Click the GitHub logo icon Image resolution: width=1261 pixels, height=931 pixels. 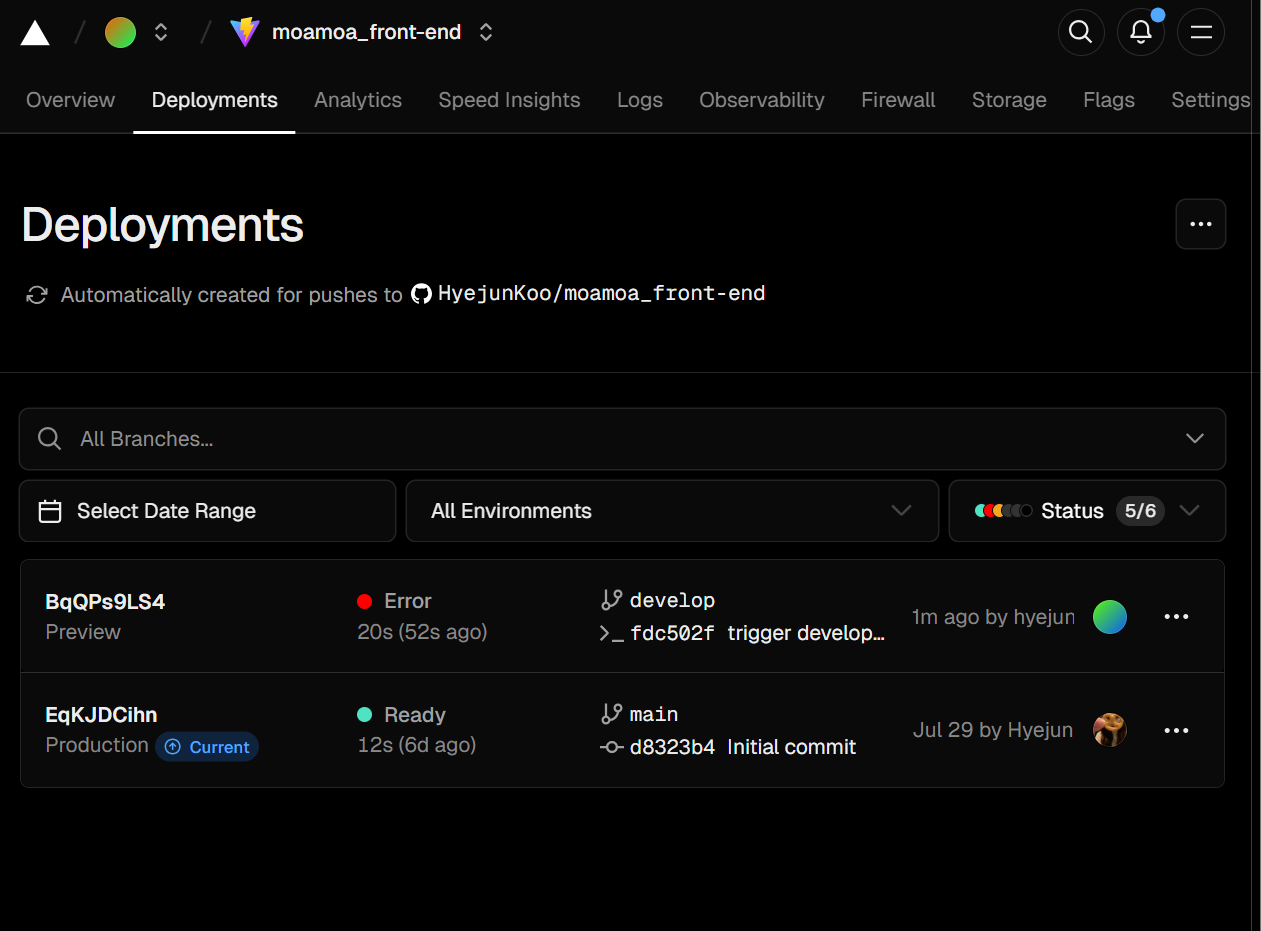(421, 294)
